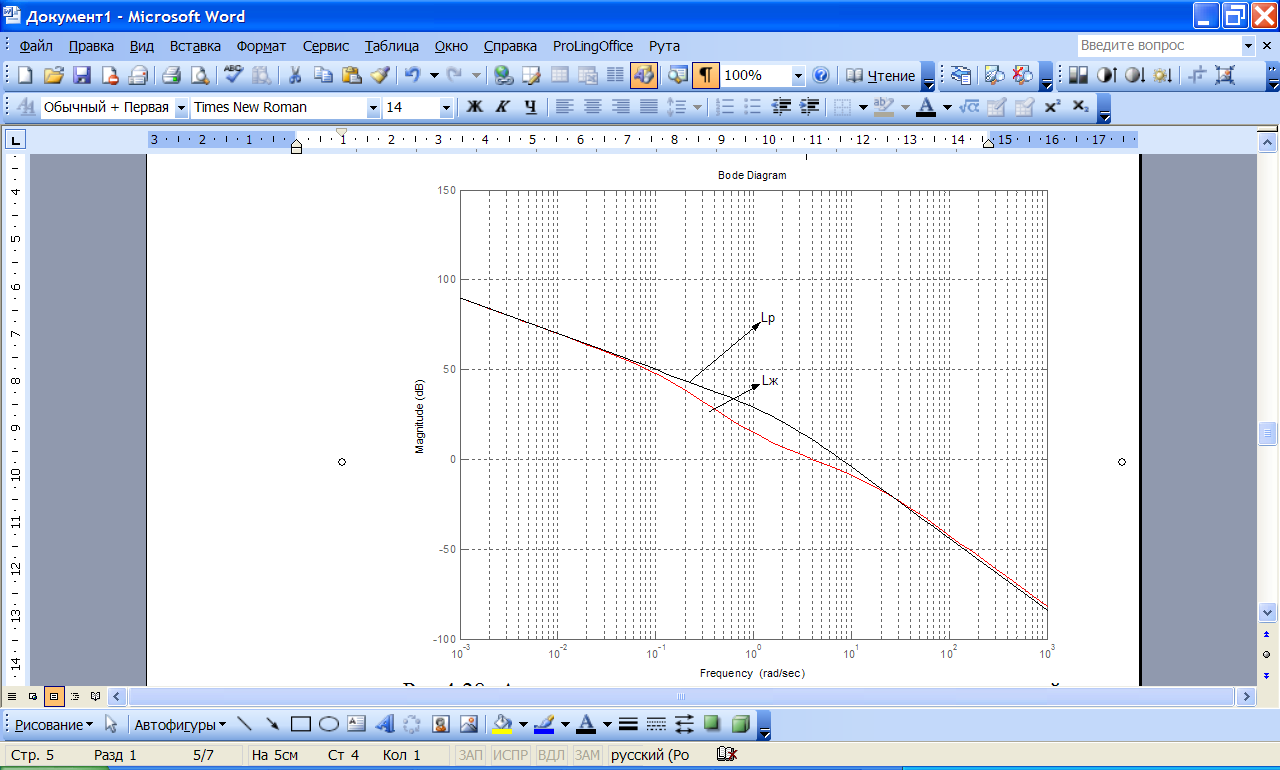Toggle the paragraph marks ¶ button

pos(706,75)
